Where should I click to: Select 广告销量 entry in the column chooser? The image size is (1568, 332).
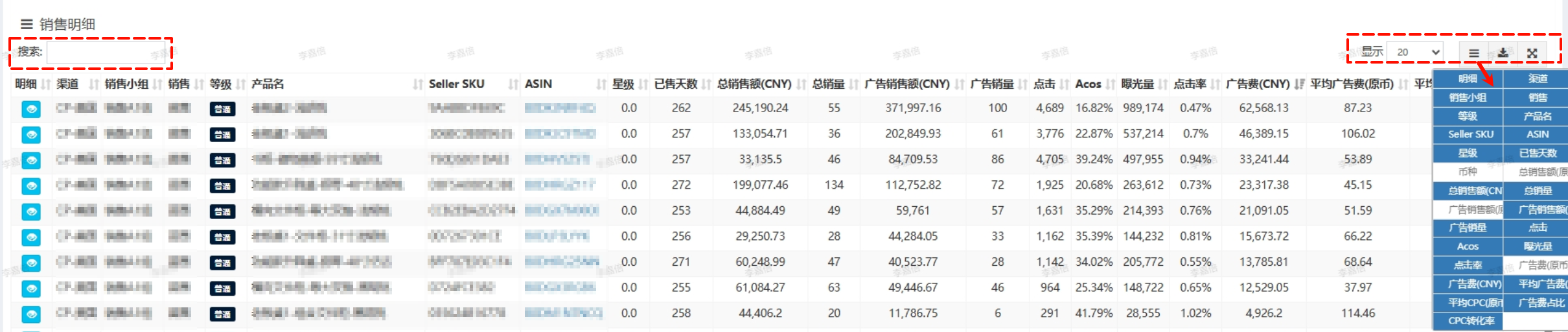(1468, 228)
